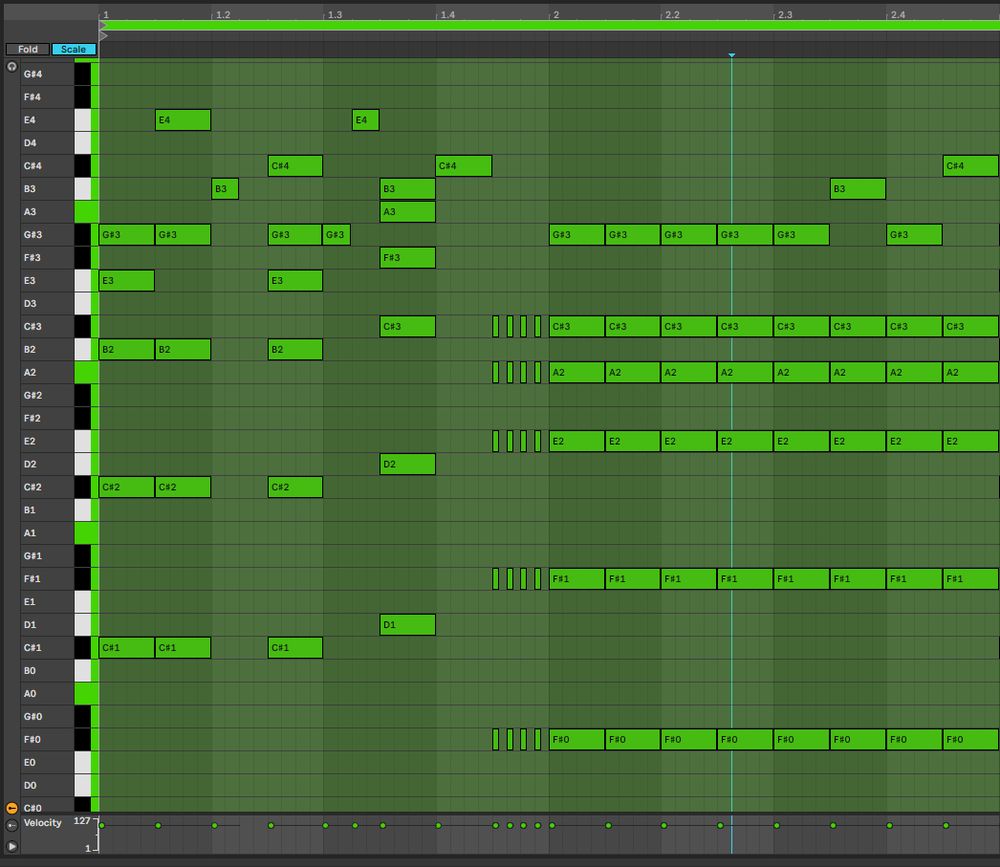Viewport: 1000px width, 867px height.
Task: Select the C#3 note below the F#3 note
Action: (408, 327)
